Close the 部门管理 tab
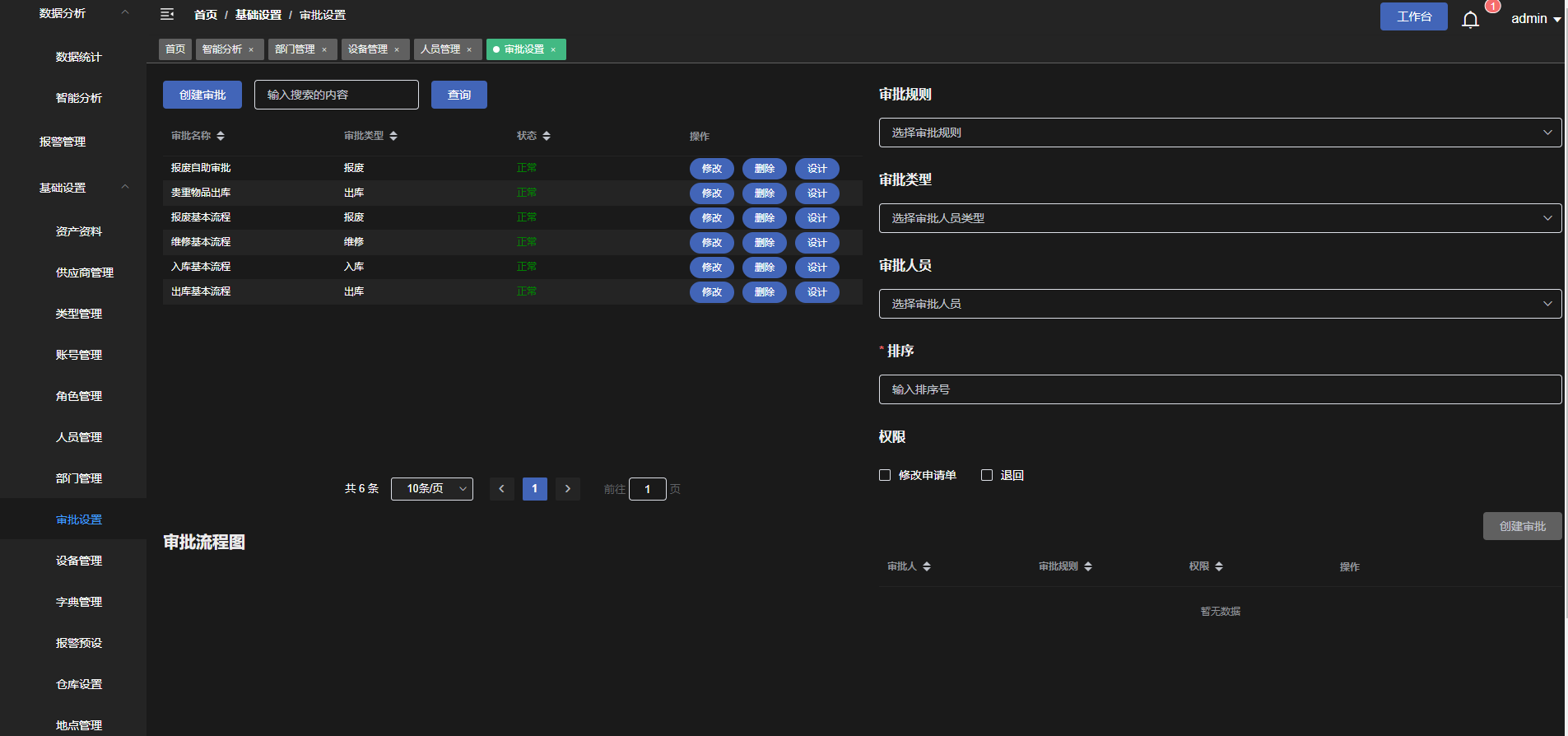The height and width of the screenshot is (736, 1568). click(x=324, y=49)
